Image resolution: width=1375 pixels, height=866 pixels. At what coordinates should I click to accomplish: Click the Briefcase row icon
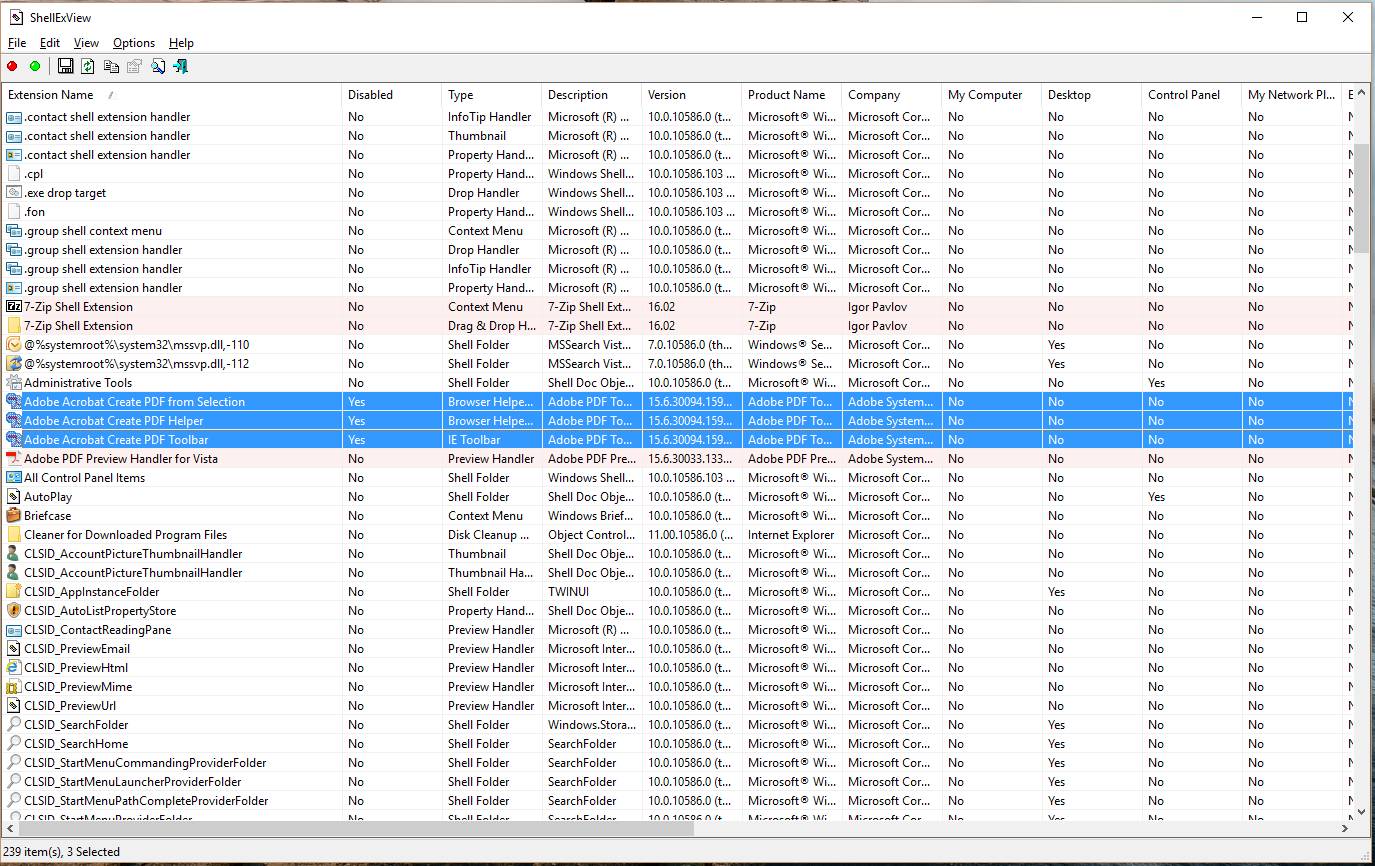(14, 516)
